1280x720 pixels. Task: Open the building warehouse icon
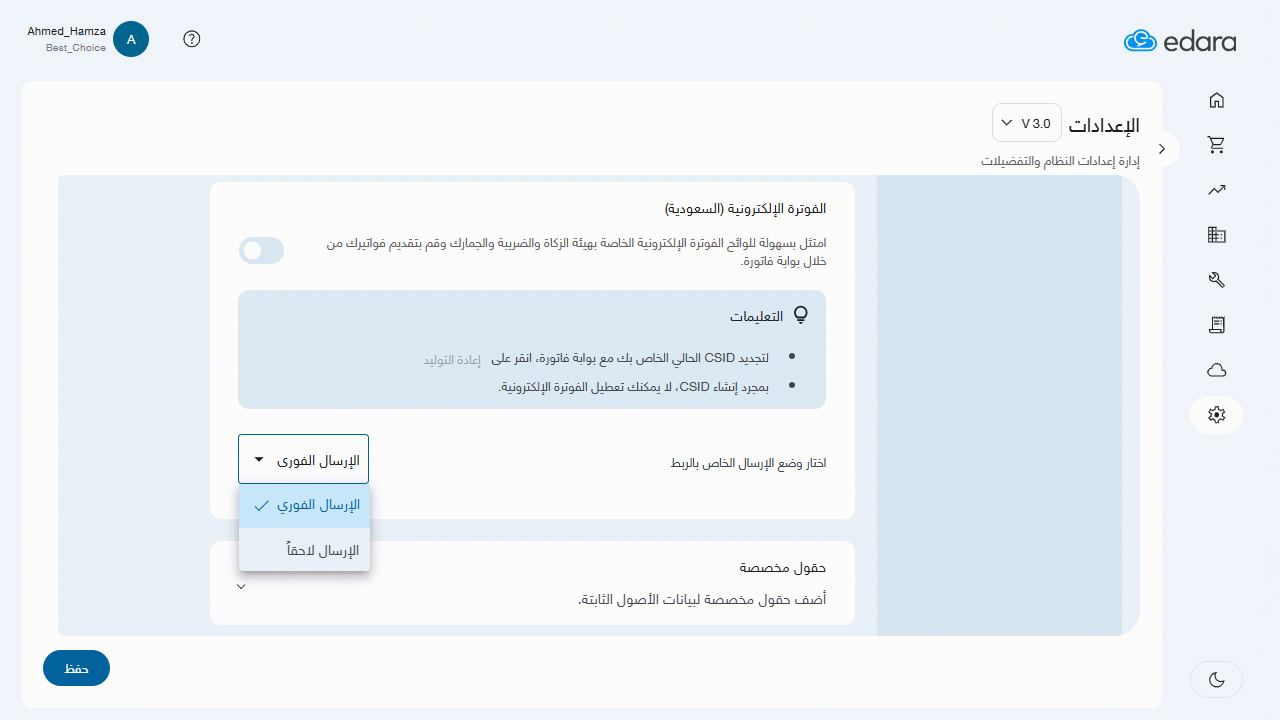(1216, 235)
